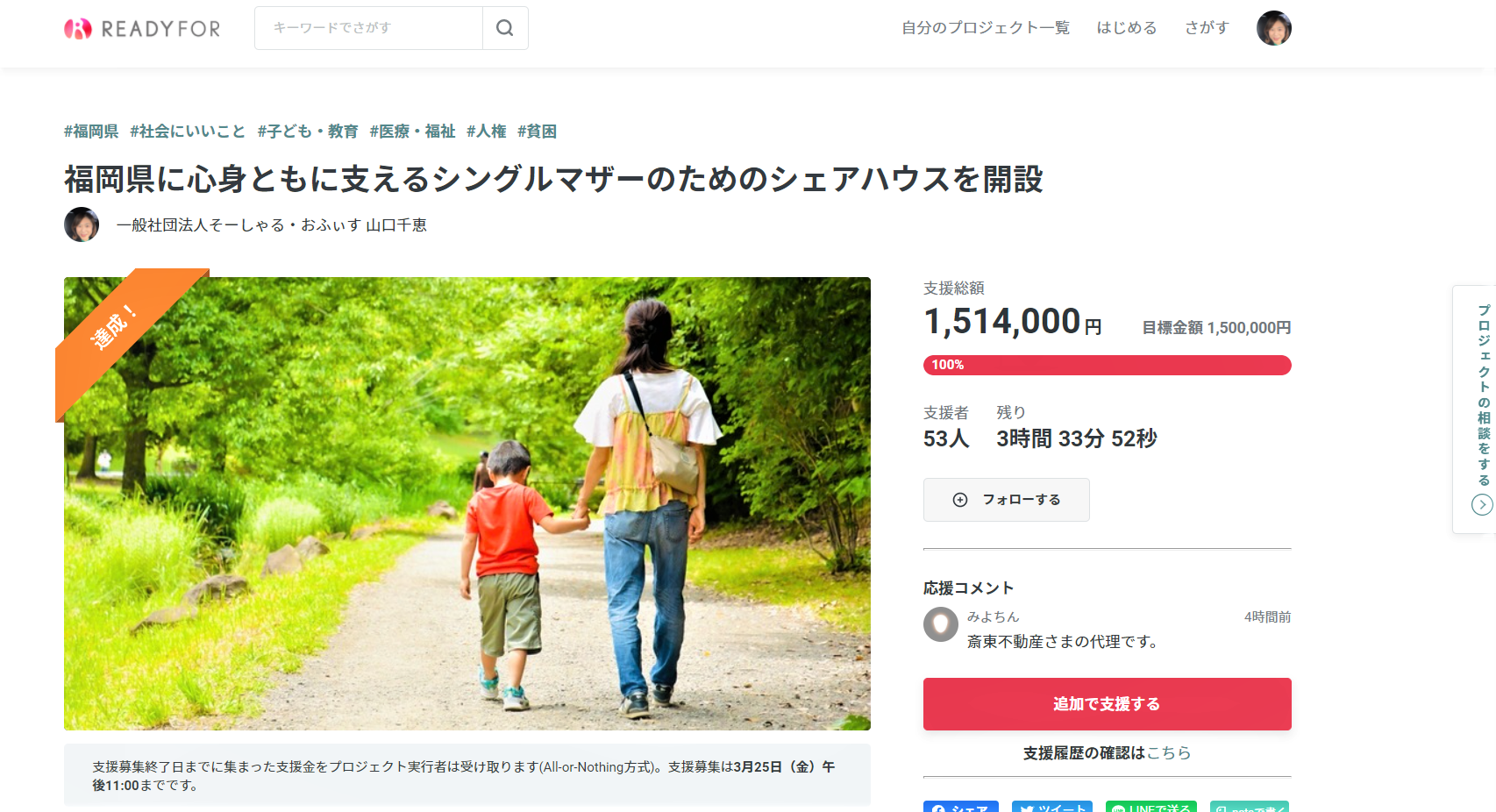The width and height of the screenshot is (1496, 812).
Task: Click the commenter みよちん avatar
Action: point(941,624)
